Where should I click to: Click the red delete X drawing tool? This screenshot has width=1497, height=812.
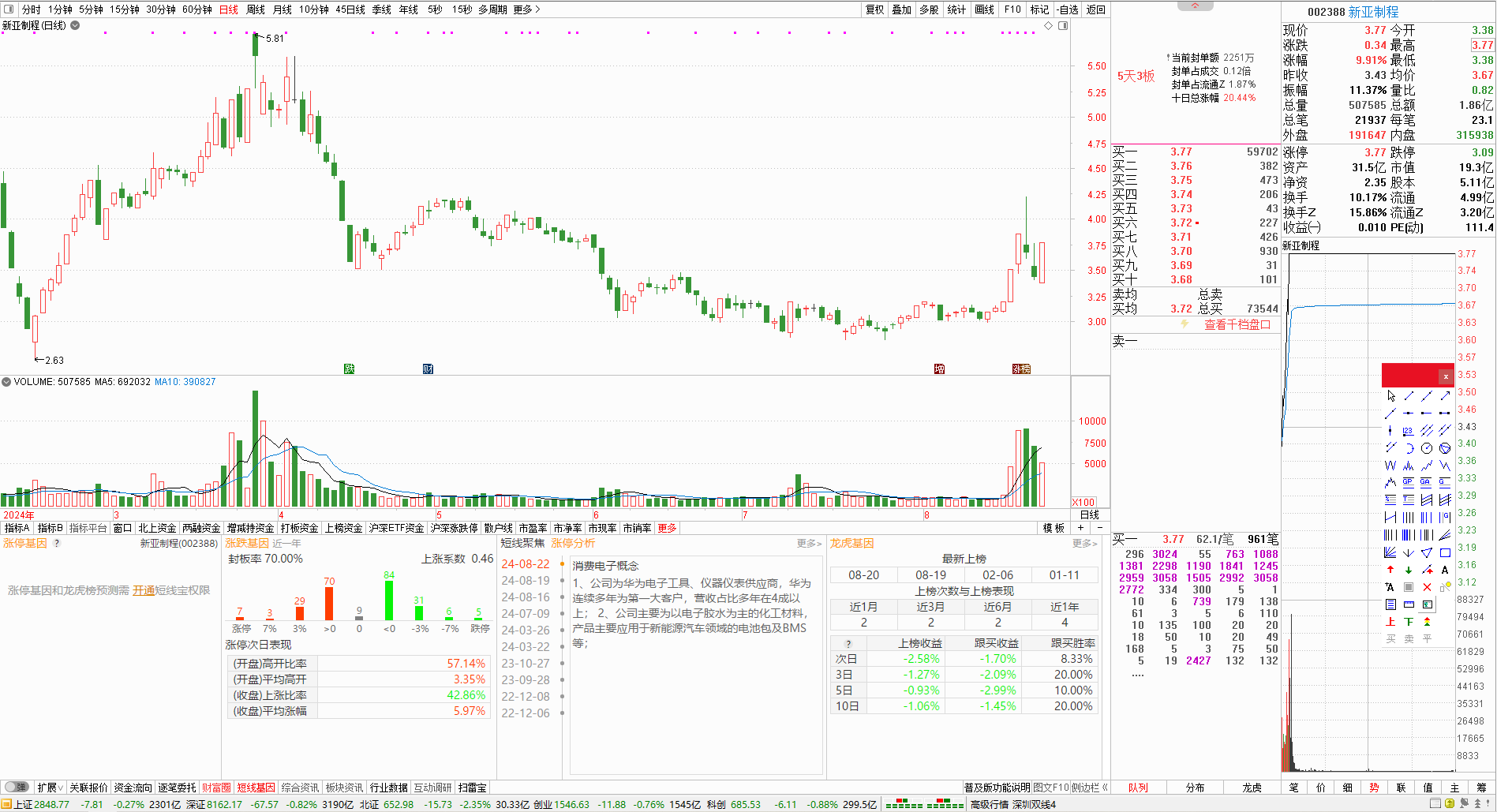coord(1427,587)
